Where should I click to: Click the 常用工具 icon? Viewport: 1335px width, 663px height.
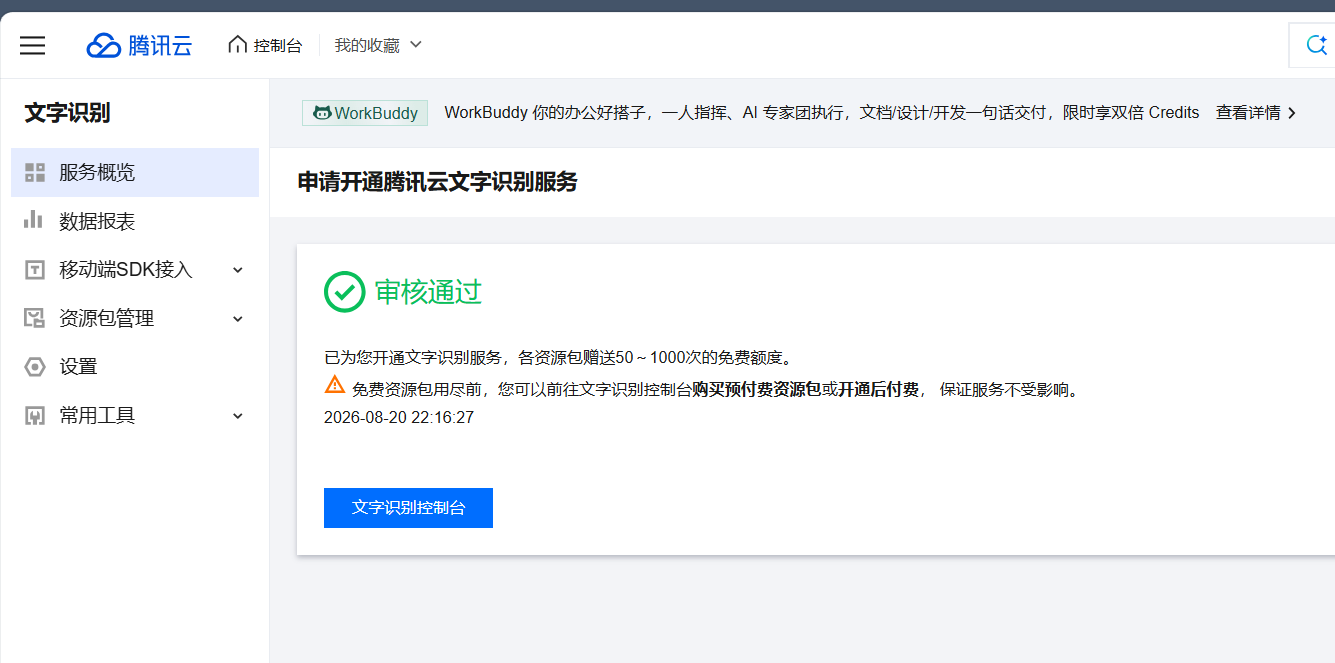click(x=35, y=416)
